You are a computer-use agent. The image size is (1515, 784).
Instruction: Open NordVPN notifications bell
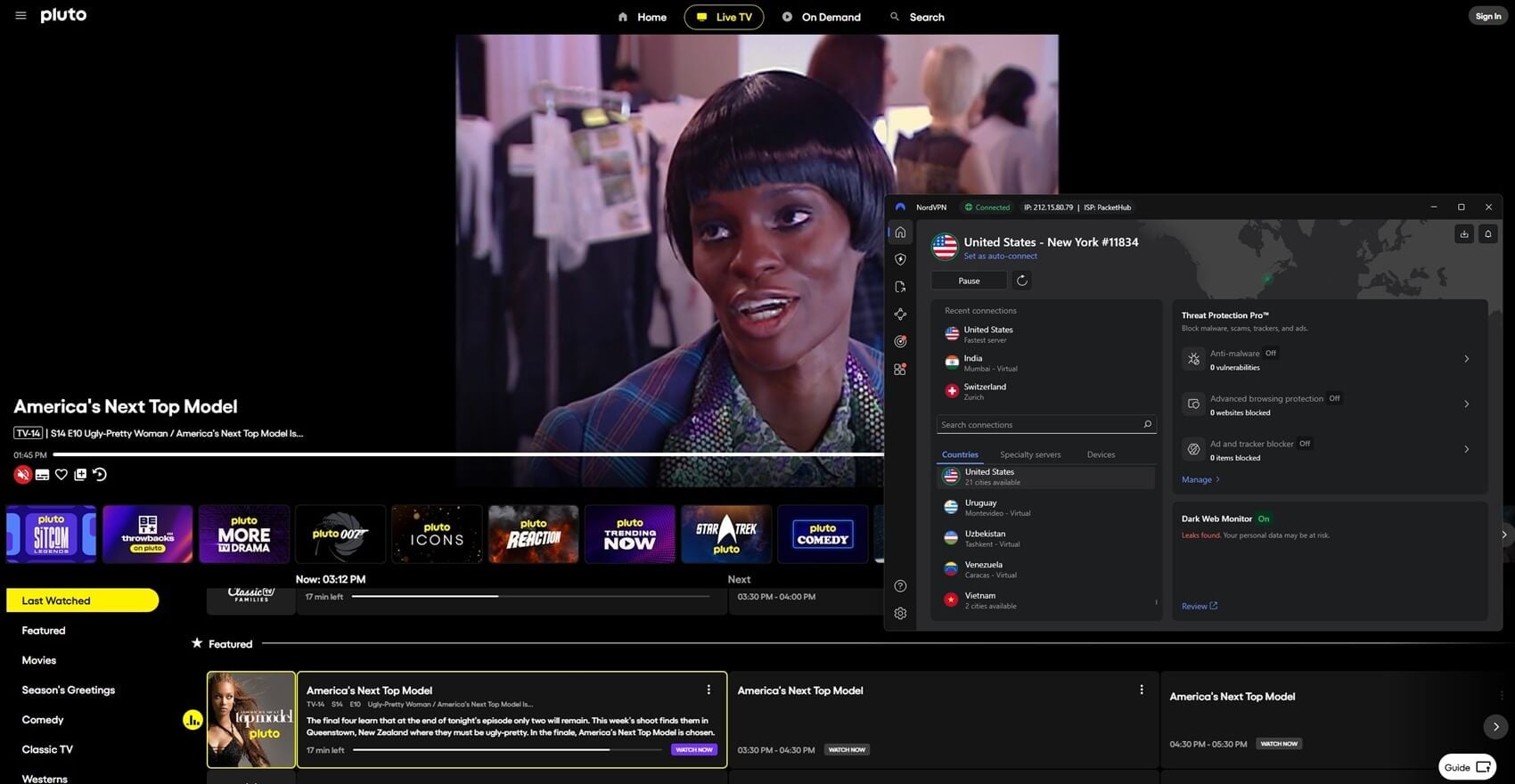pos(1487,233)
